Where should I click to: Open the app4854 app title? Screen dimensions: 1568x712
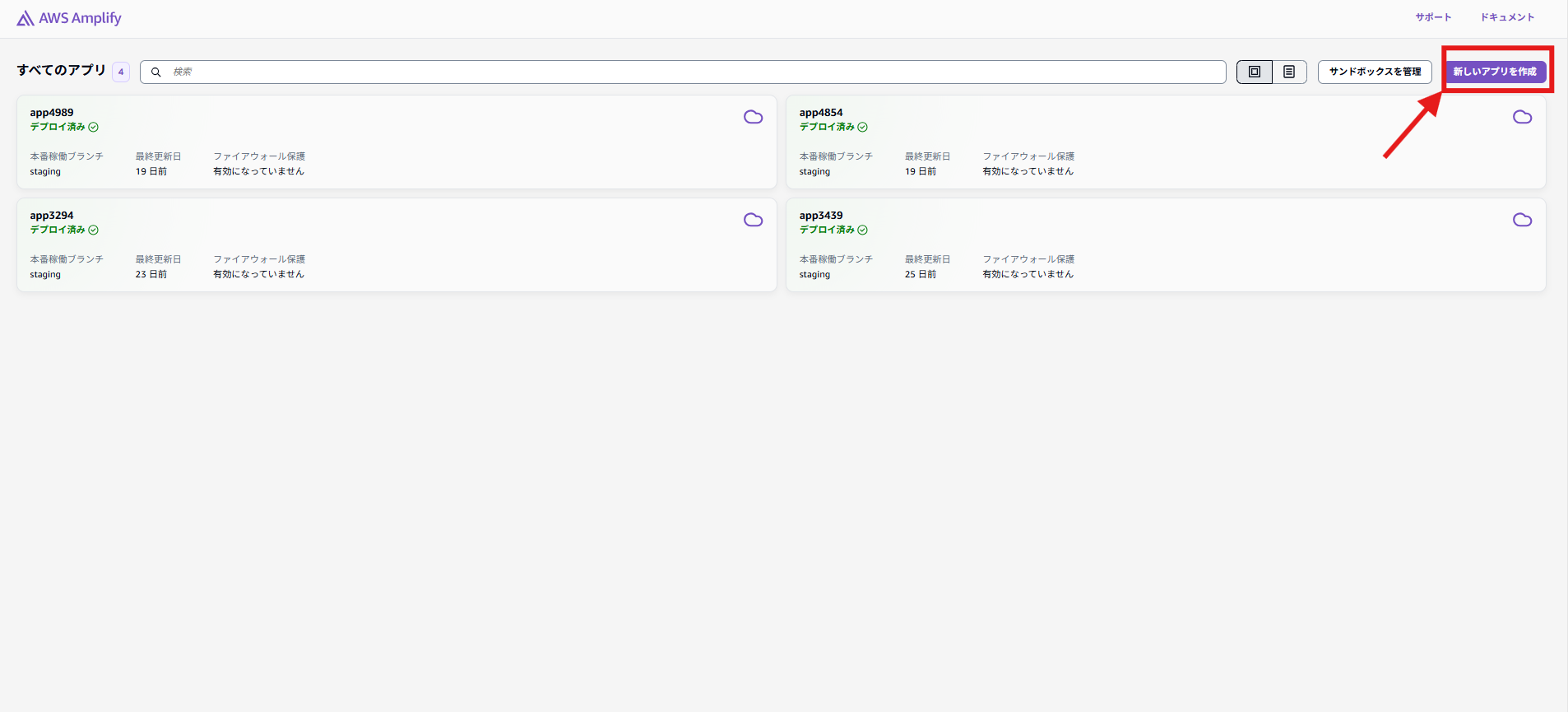tap(821, 113)
